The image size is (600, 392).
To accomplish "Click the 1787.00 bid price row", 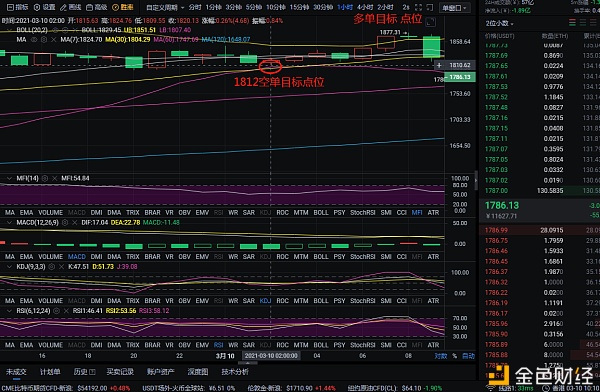I will [540, 190].
